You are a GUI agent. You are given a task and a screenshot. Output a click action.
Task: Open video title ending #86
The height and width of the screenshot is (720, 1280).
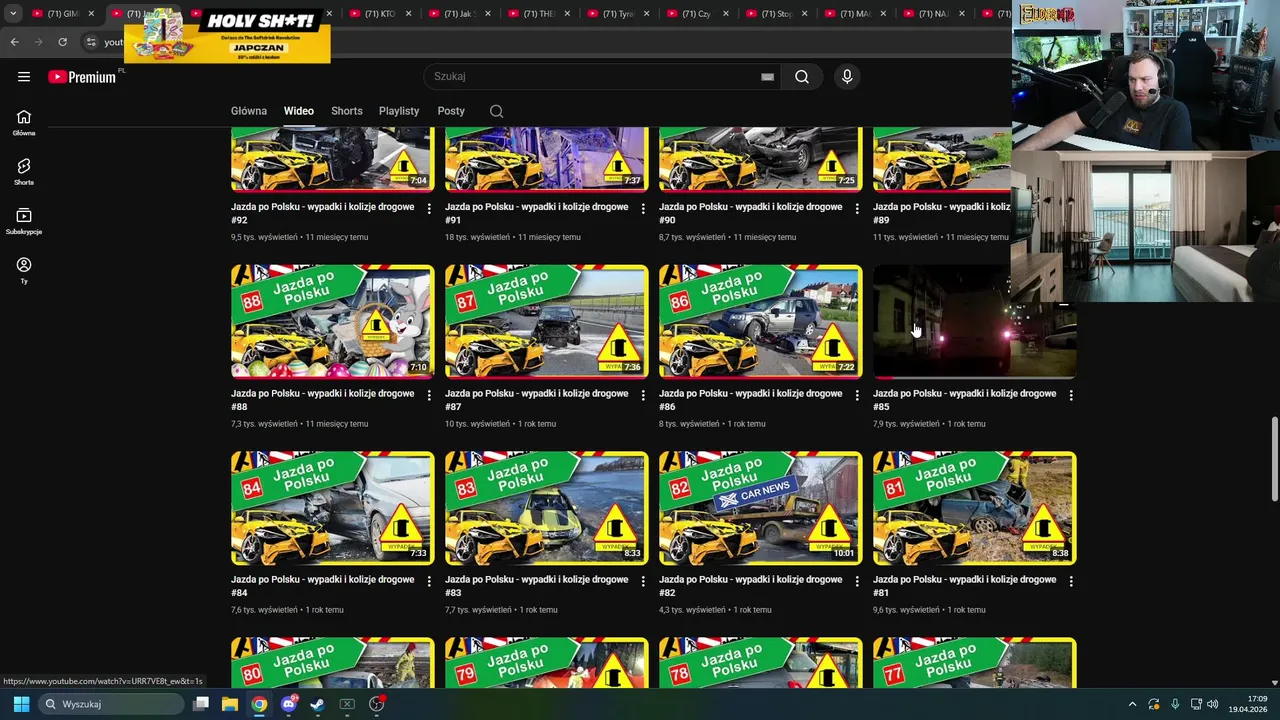click(750, 400)
